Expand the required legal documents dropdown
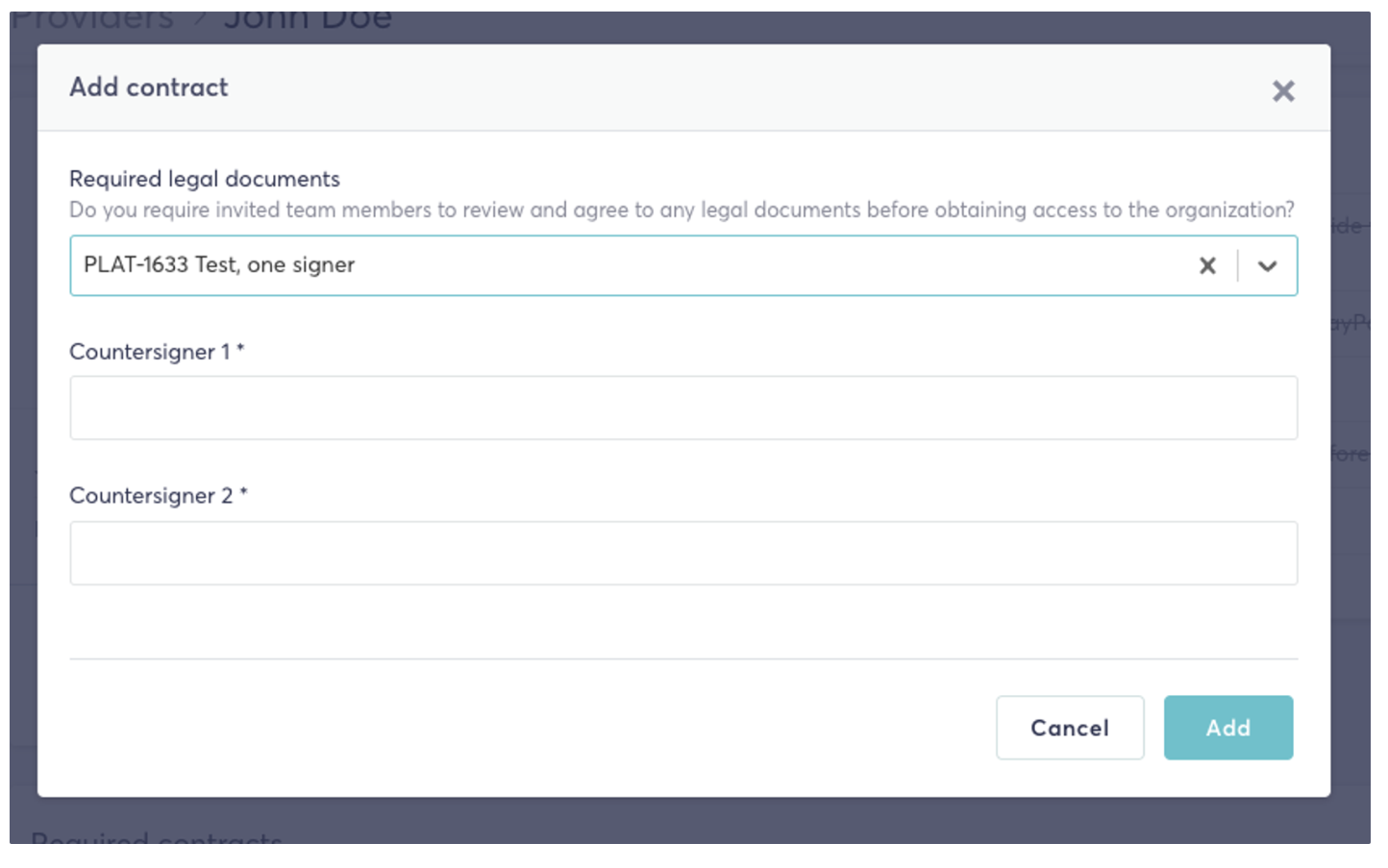 [x=1267, y=265]
